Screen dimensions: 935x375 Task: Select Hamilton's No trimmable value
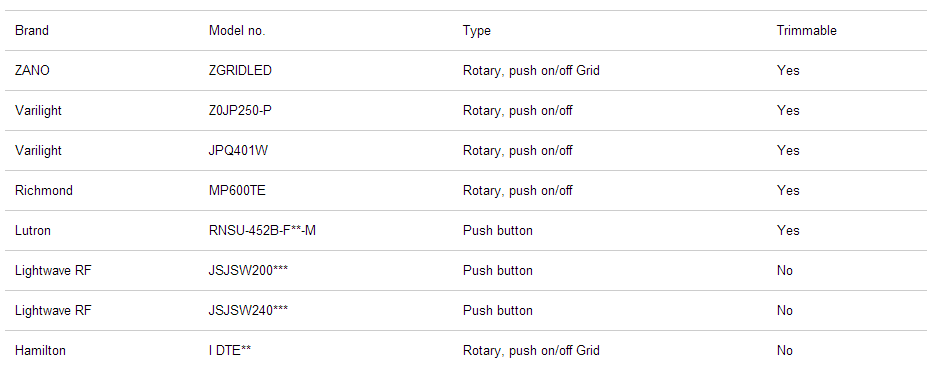pyautogui.click(x=785, y=350)
